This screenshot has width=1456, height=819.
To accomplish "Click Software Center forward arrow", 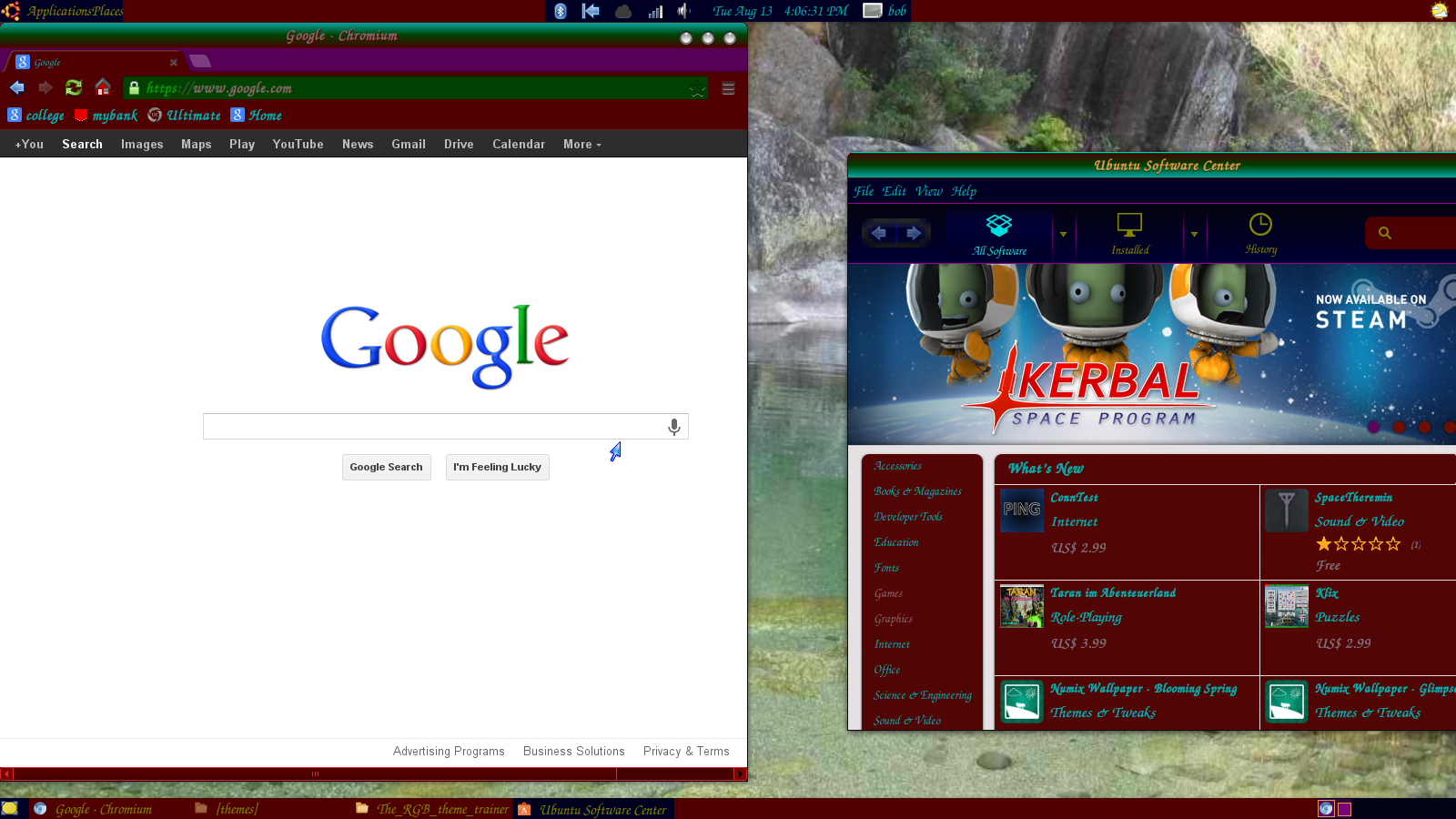I will pos(914,233).
